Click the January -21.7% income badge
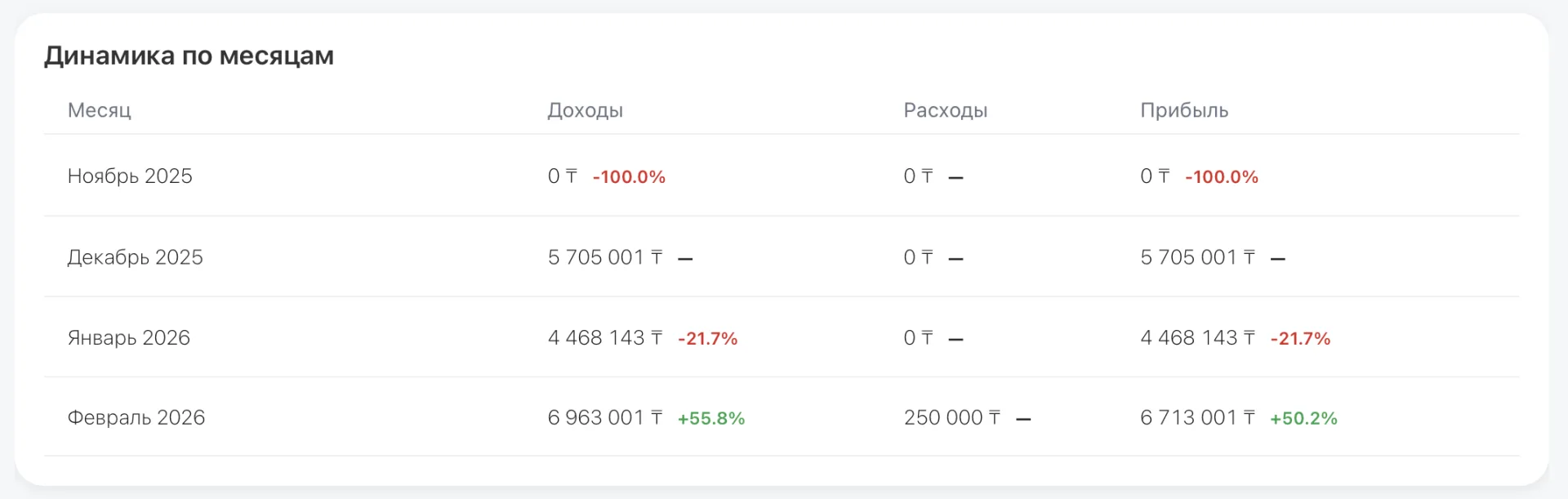The width and height of the screenshot is (1568, 499). (707, 338)
